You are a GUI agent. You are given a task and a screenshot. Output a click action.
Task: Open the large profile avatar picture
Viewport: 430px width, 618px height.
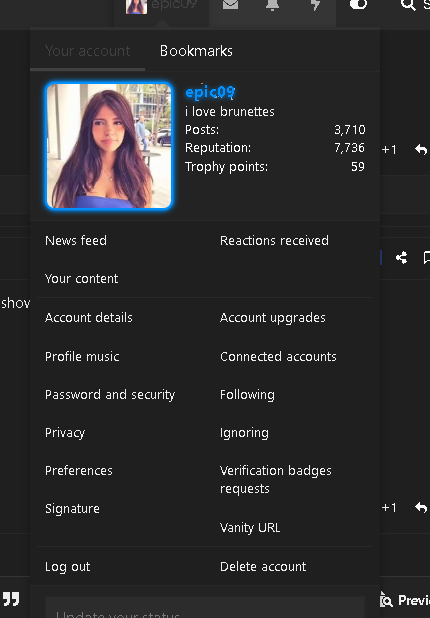coord(109,146)
